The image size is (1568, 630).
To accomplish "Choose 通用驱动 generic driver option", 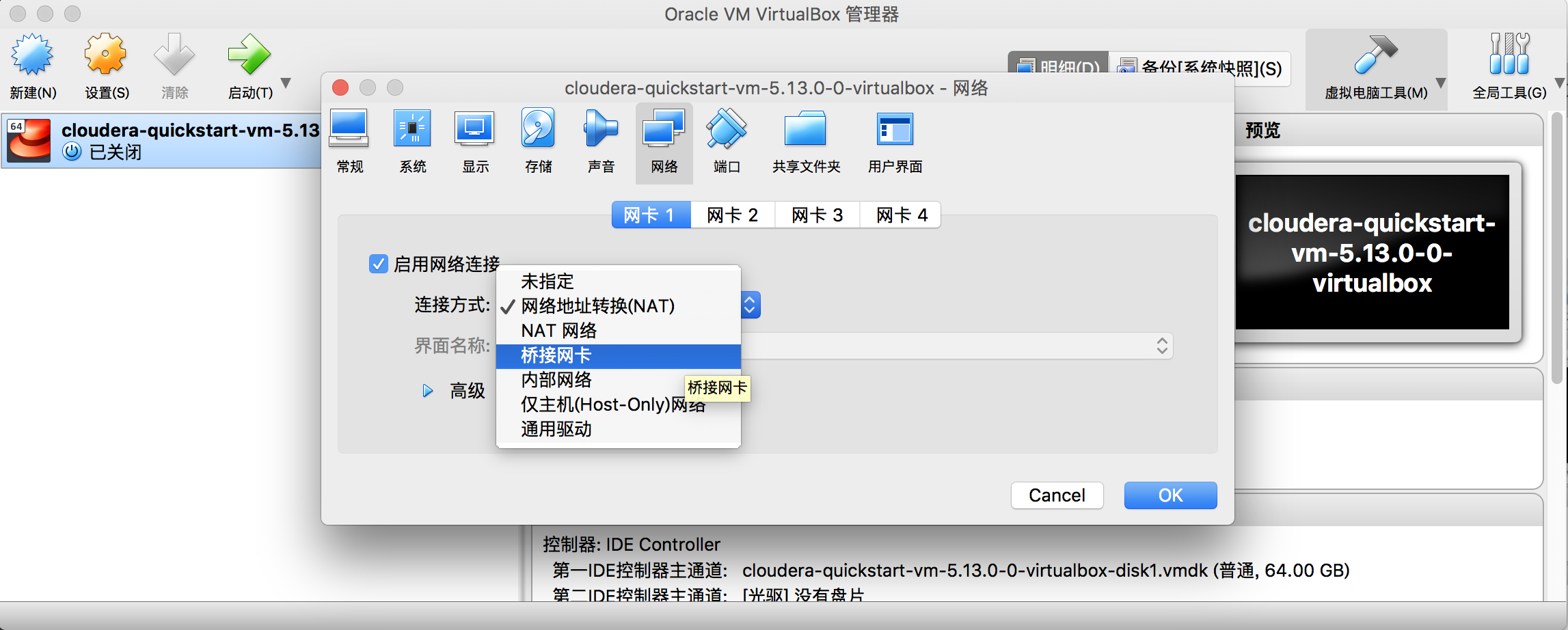I will click(619, 429).
